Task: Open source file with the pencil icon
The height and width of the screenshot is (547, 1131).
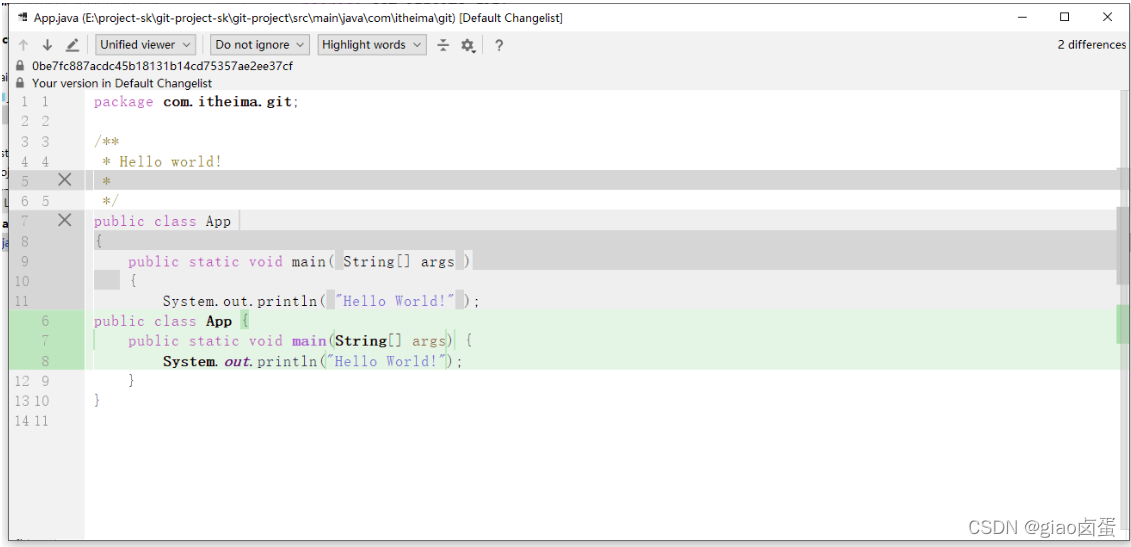Action: 72,45
